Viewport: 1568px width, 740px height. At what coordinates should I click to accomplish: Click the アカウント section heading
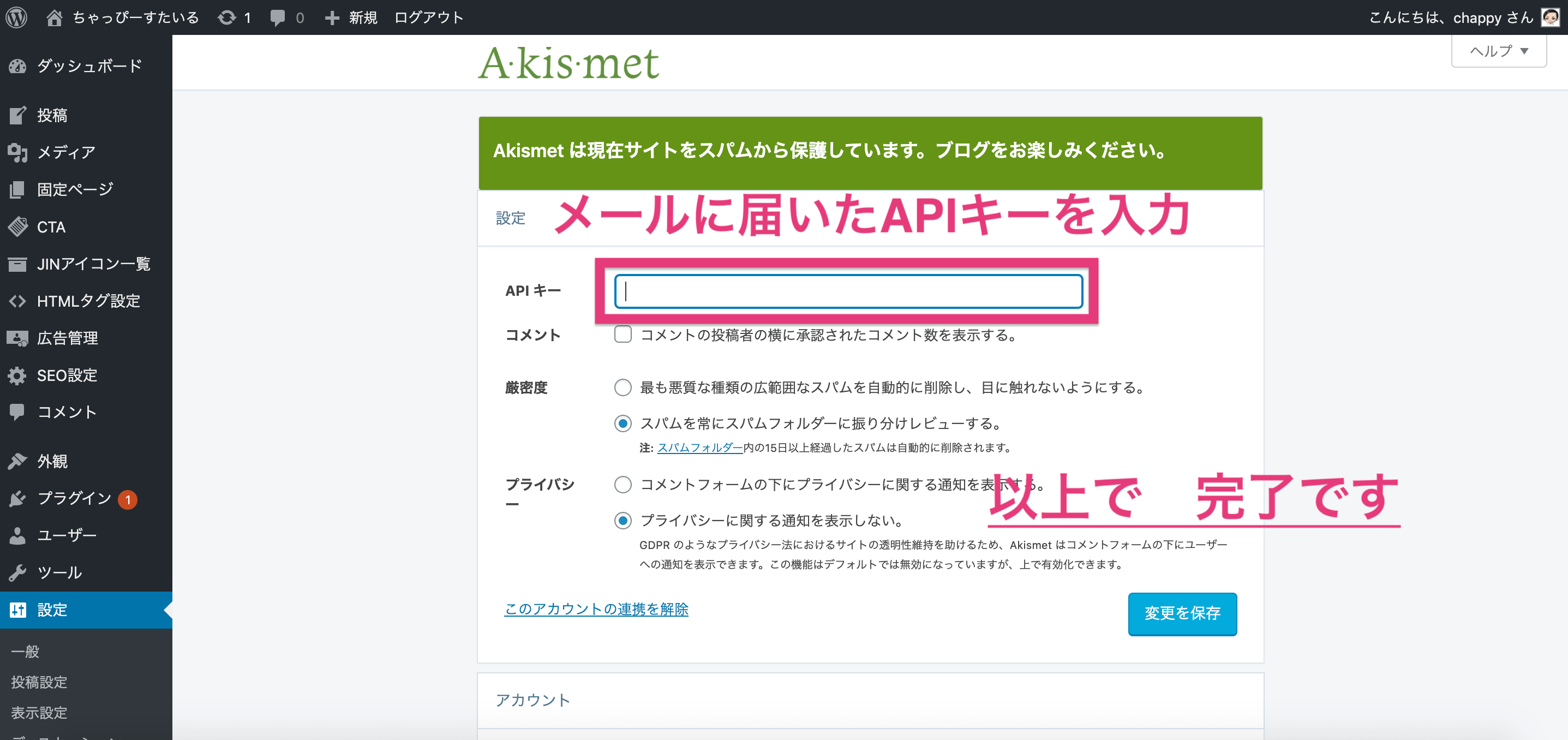point(532,700)
